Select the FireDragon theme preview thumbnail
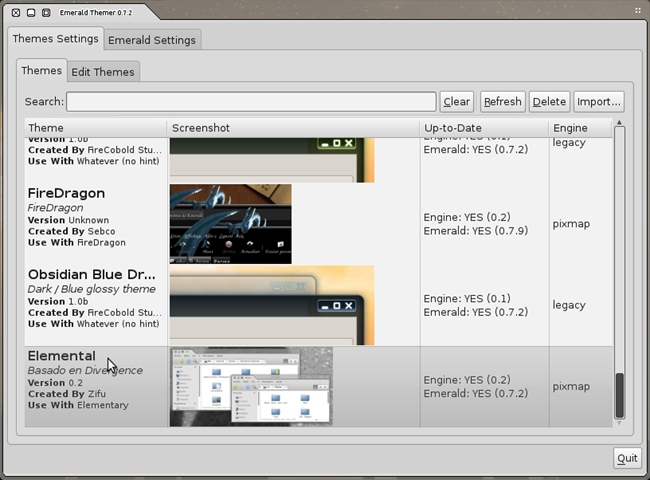650x480 pixels. (231, 223)
